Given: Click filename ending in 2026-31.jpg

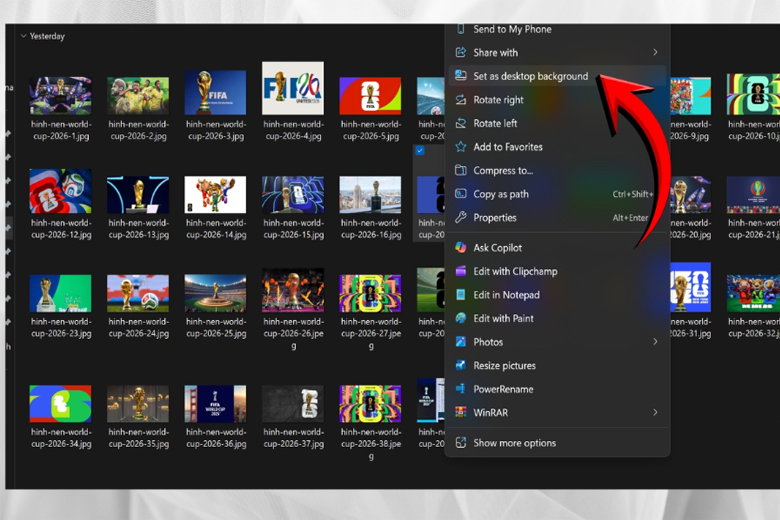Looking at the screenshot, I should pyautogui.click(x=690, y=327).
